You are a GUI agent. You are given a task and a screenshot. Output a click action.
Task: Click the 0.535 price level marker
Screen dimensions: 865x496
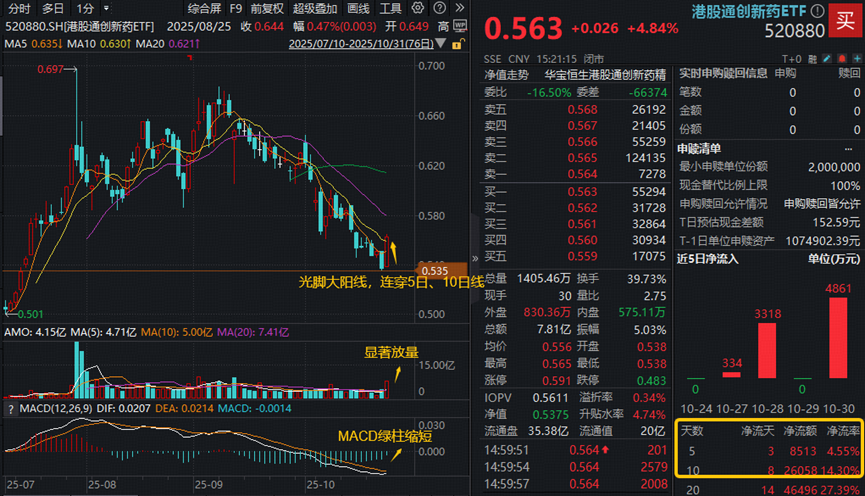pyautogui.click(x=435, y=270)
